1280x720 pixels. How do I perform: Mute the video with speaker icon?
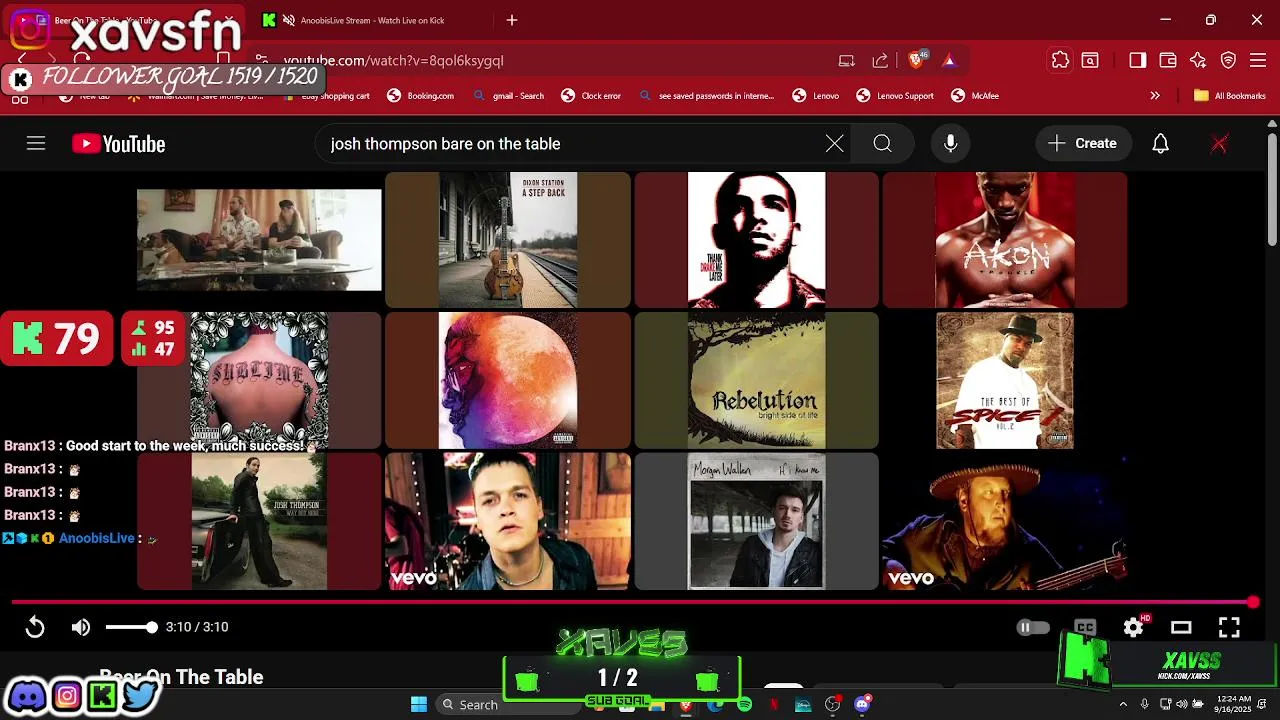point(81,627)
